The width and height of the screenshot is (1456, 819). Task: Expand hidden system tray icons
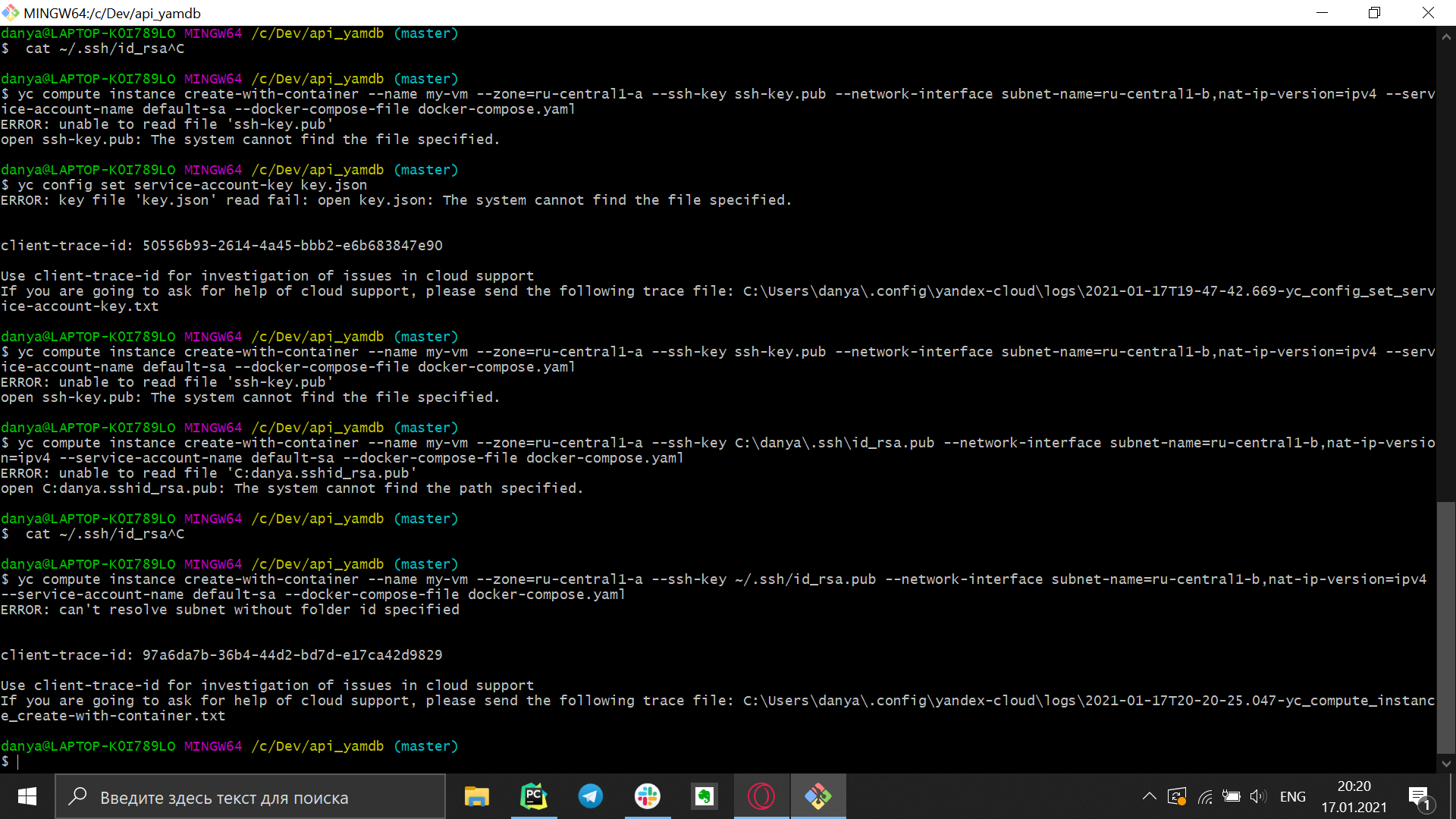(1150, 796)
